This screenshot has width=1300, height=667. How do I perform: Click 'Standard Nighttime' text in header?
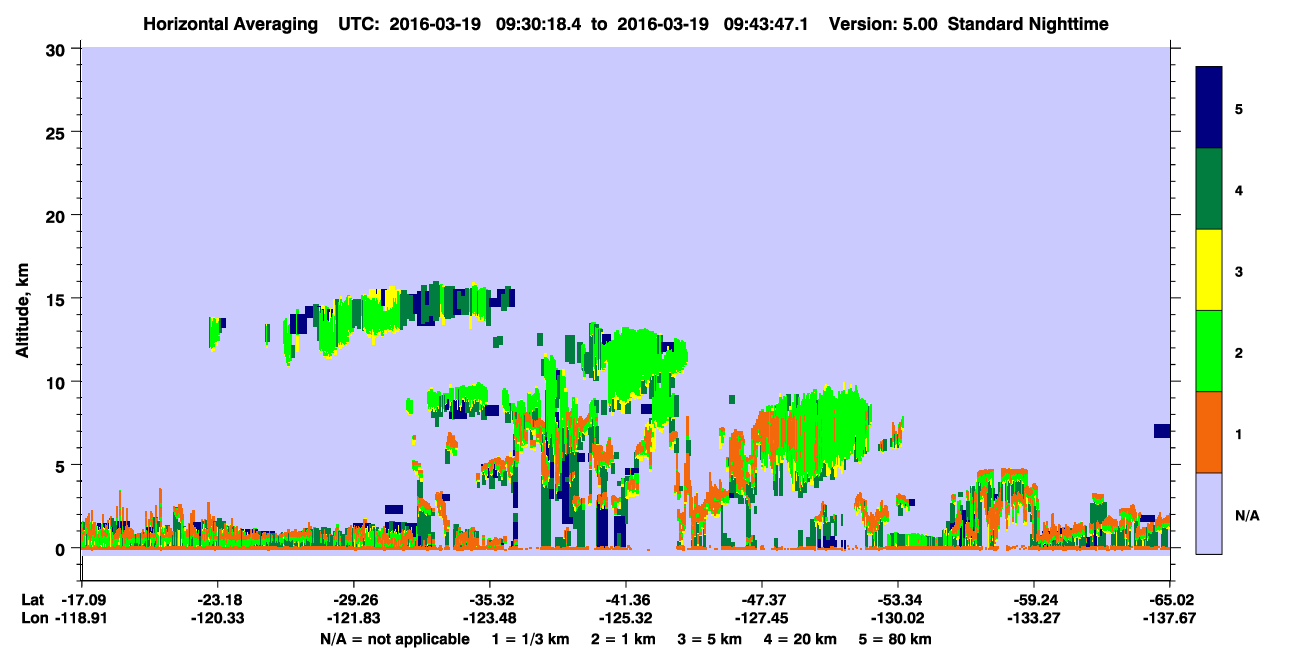coord(1027,23)
